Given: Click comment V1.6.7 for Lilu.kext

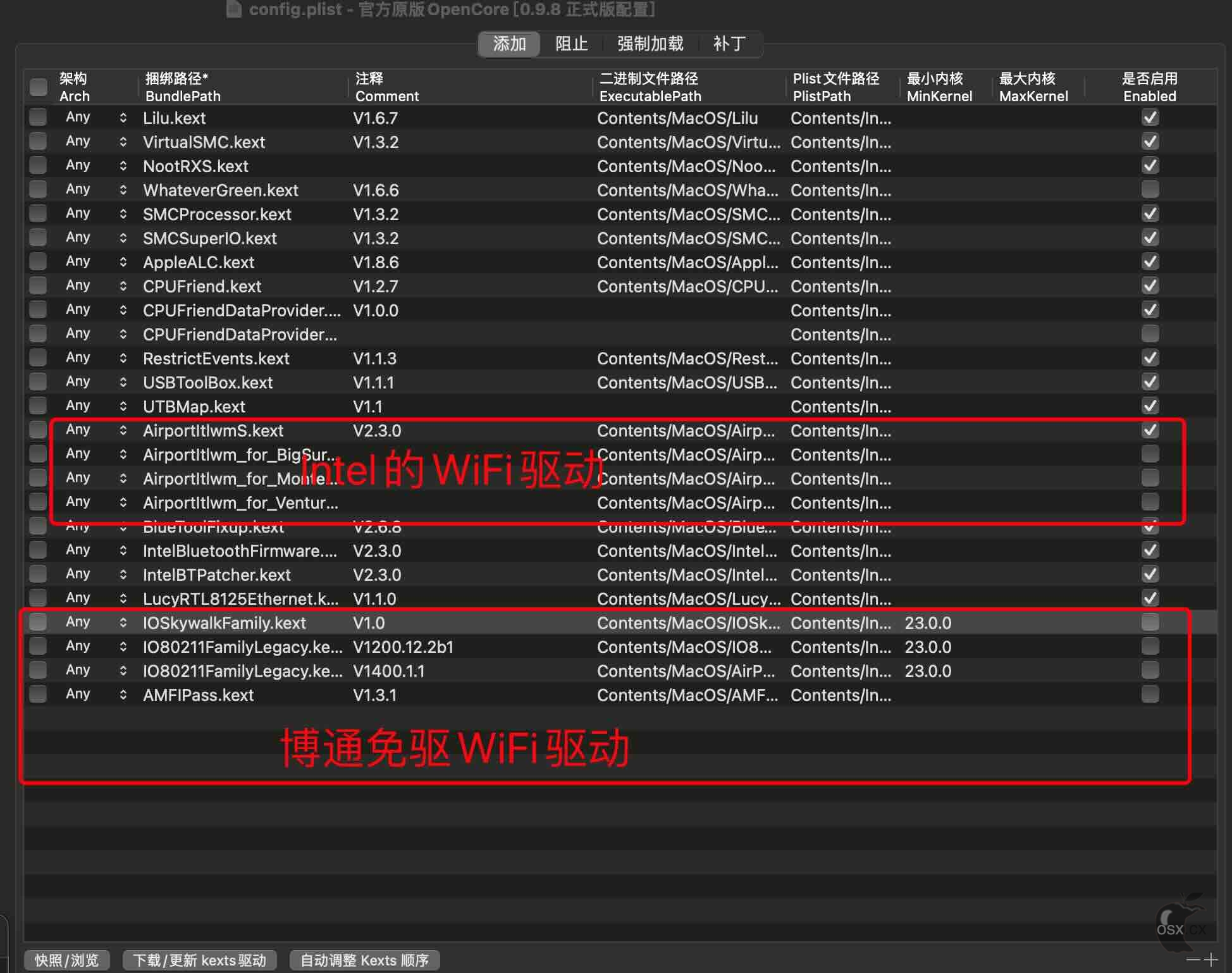Looking at the screenshot, I should [376, 118].
